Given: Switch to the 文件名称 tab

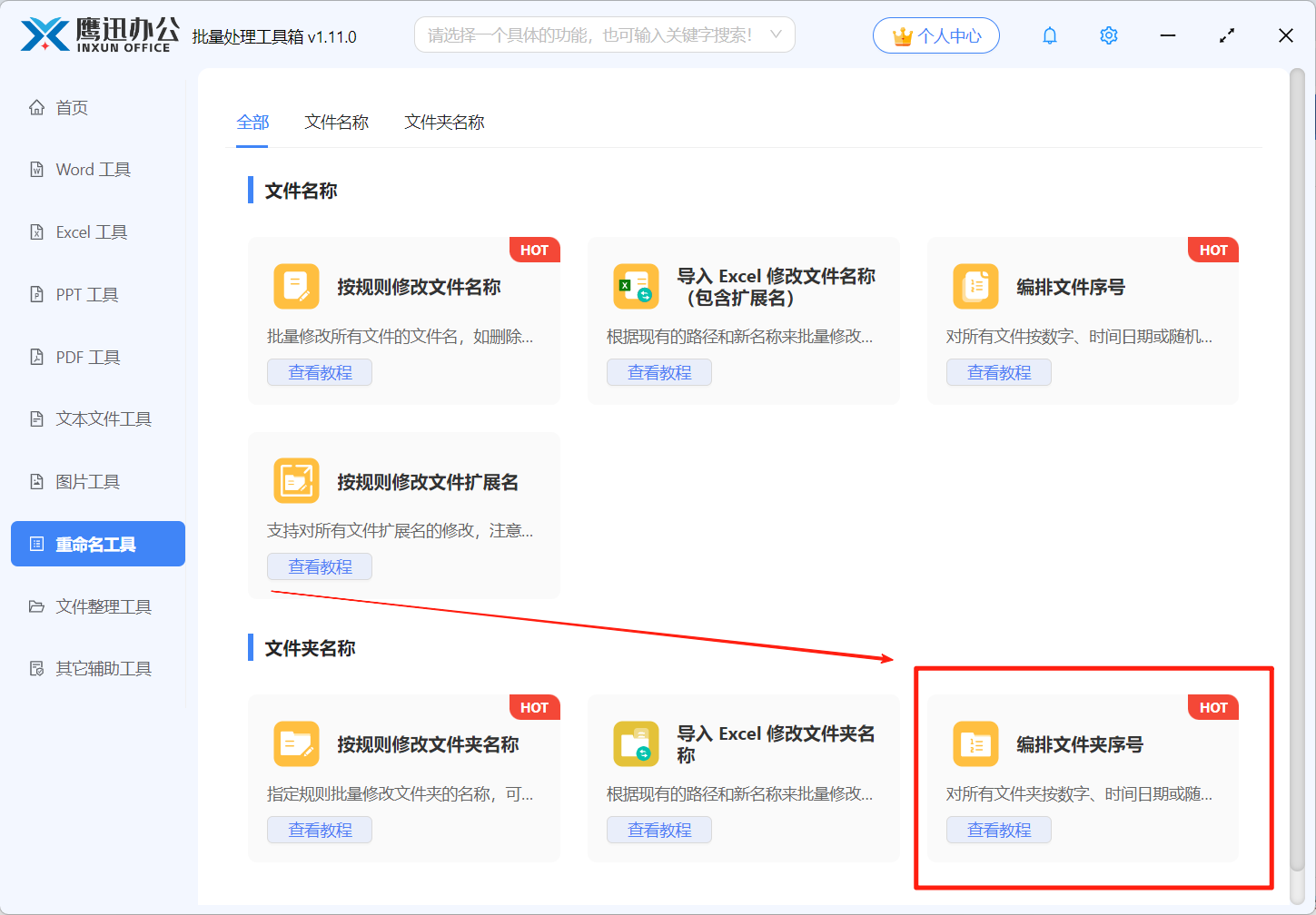Looking at the screenshot, I should click(336, 122).
